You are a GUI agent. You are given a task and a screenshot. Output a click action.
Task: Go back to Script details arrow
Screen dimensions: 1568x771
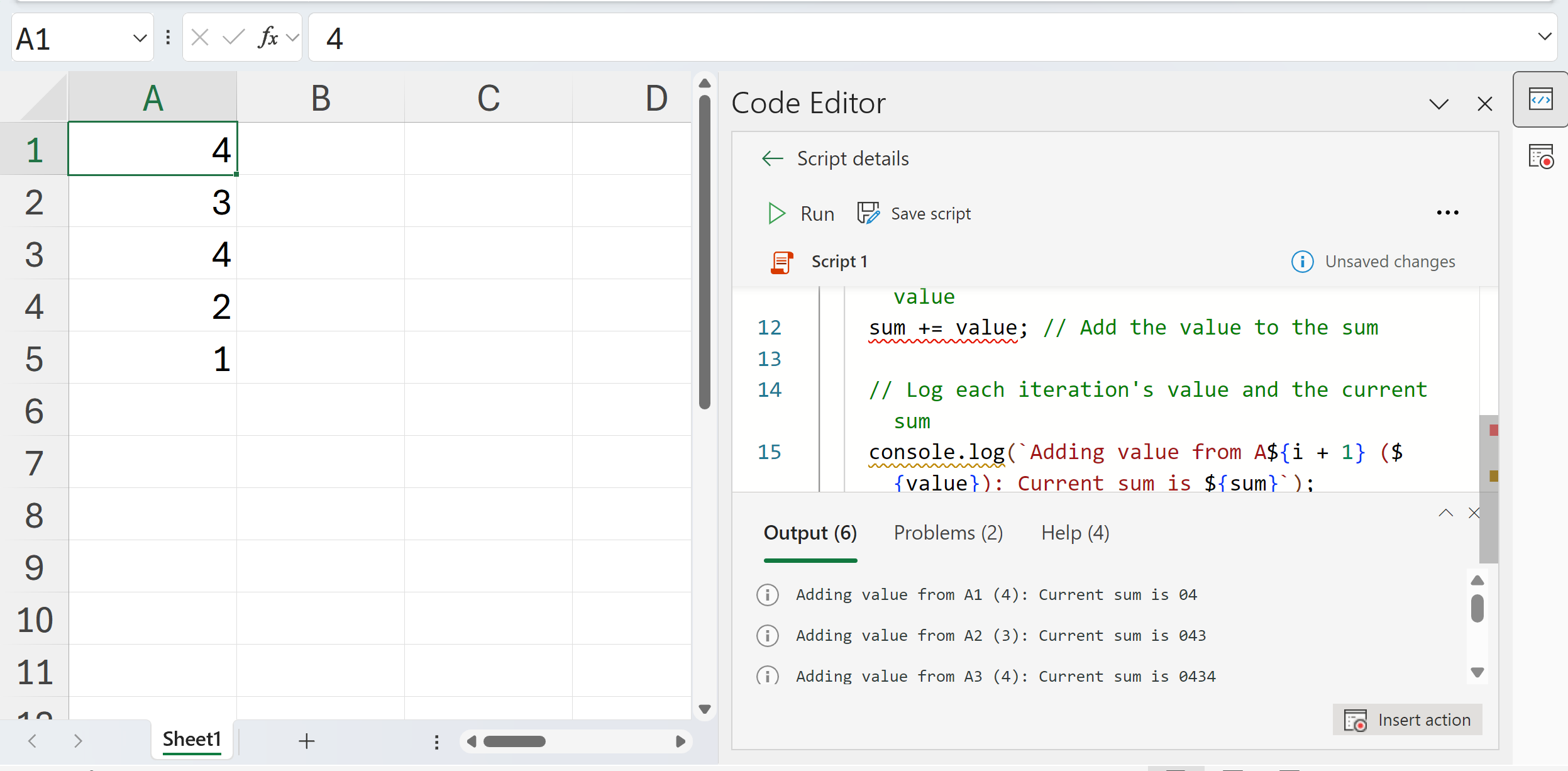772,158
